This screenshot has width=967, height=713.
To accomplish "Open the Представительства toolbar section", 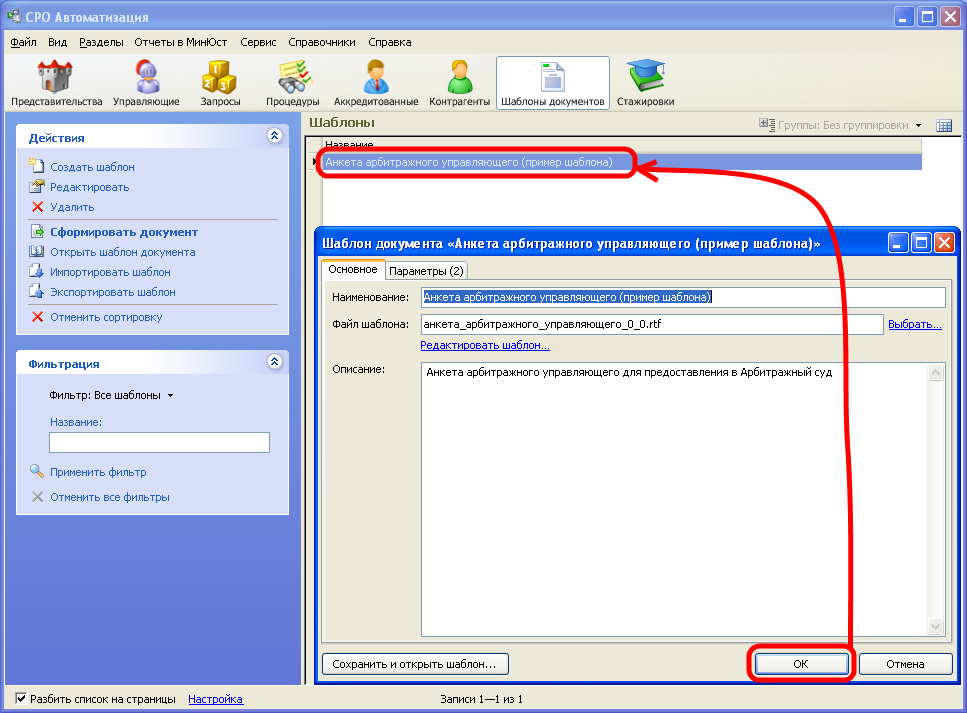I will point(56,84).
